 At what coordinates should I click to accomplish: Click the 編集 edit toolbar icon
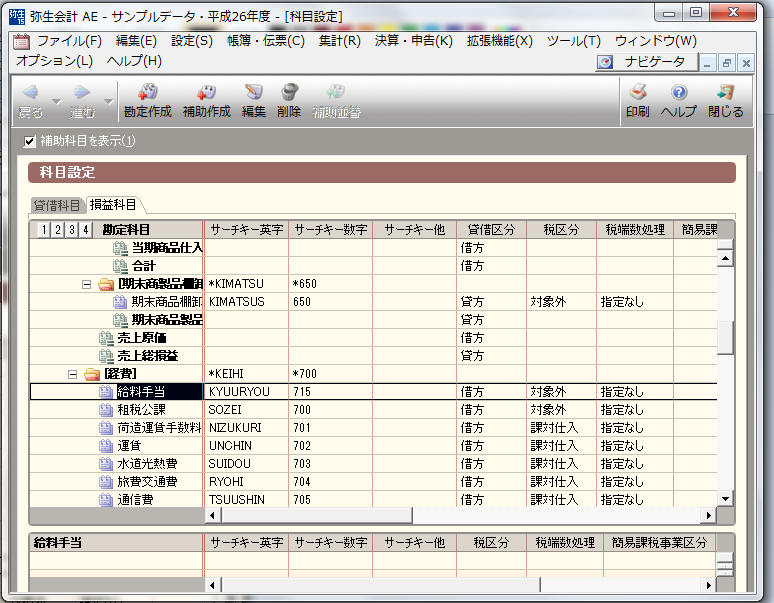[254, 93]
